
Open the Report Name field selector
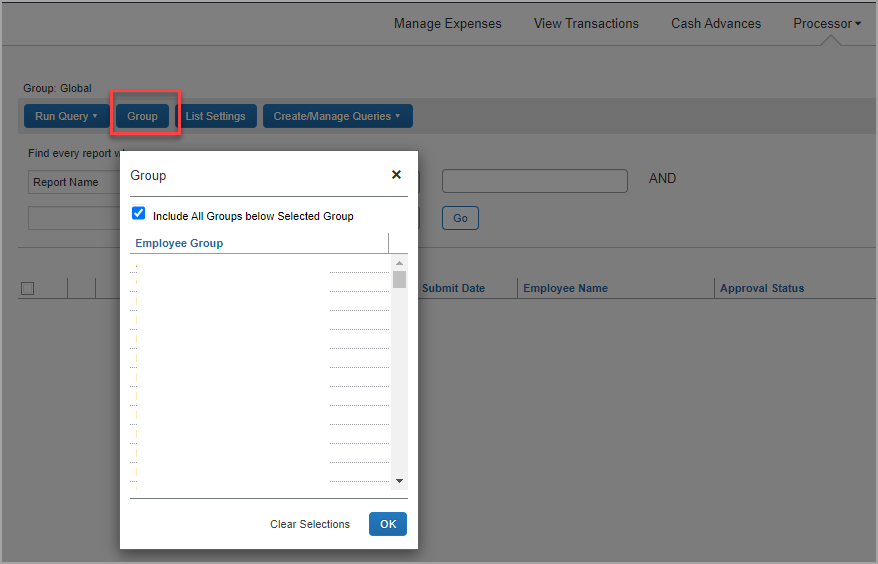(70, 182)
